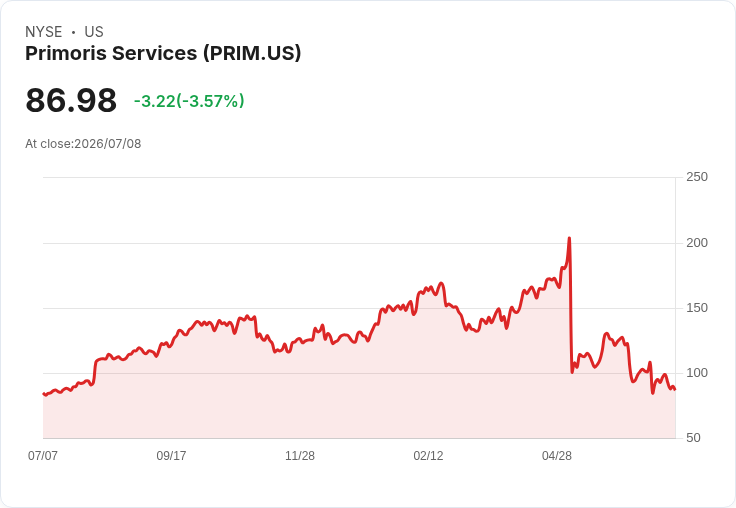Viewport: 736px width, 508px height.
Task: Click the 150 price axis label
Action: [697, 308]
